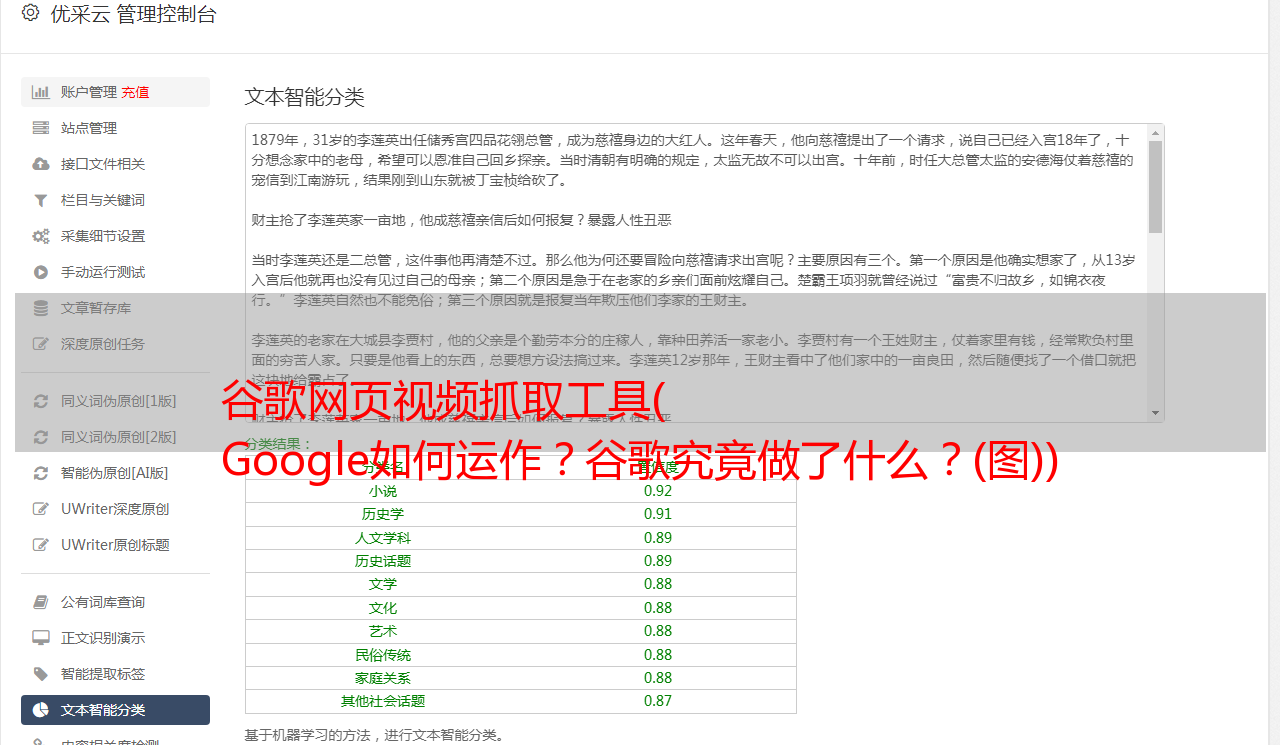Click the text area scrollbar down arrow
The height and width of the screenshot is (745, 1280).
[x=1155, y=414]
